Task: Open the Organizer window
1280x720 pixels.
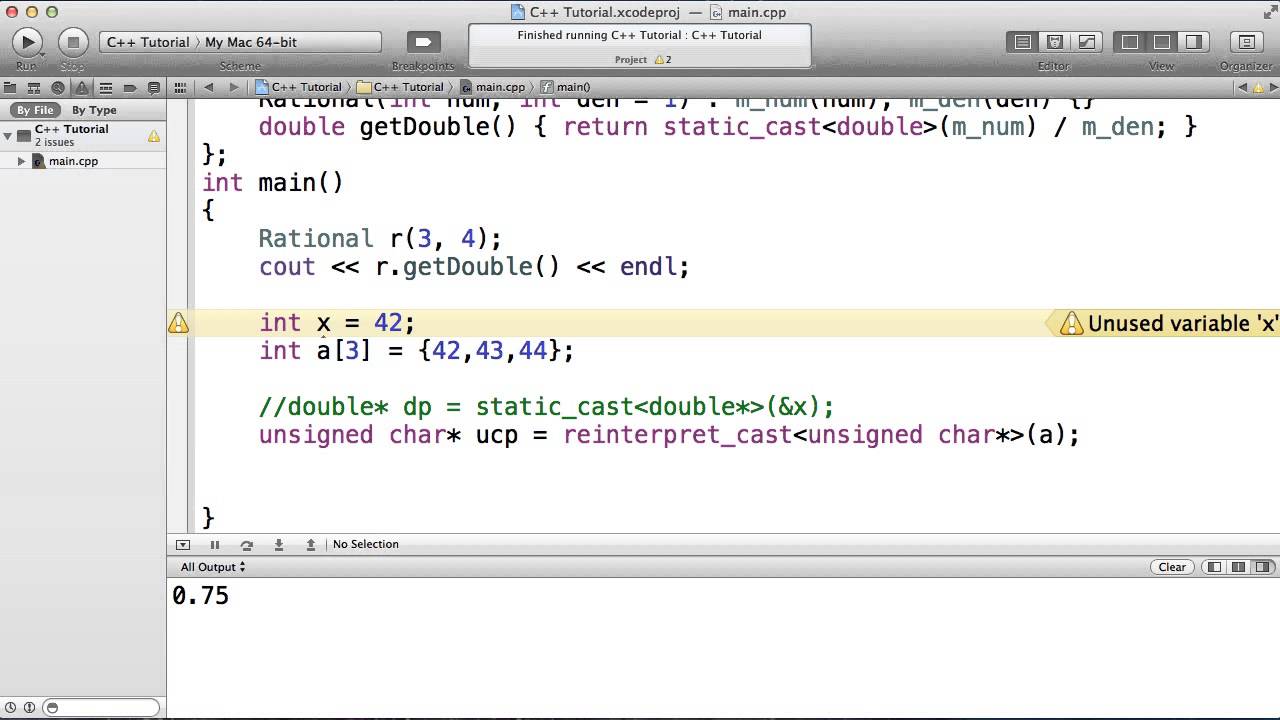Action: point(1246,42)
